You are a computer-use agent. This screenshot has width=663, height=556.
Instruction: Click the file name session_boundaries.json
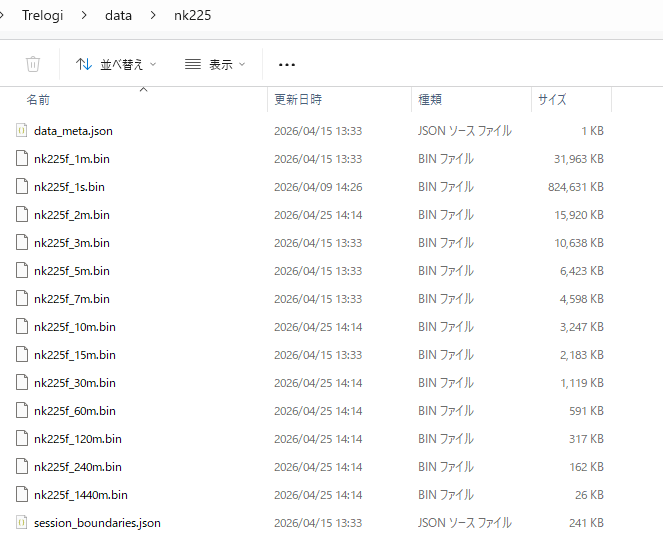97,523
